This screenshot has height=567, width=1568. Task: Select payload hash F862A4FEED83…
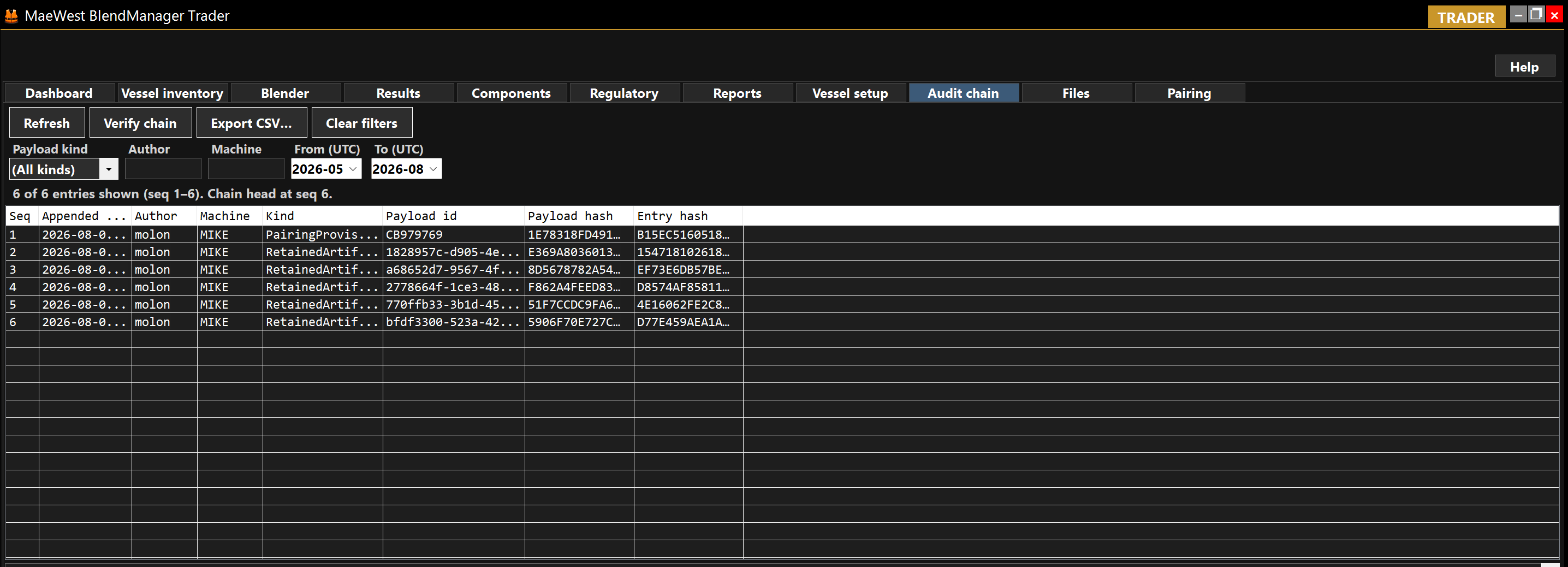tap(579, 287)
